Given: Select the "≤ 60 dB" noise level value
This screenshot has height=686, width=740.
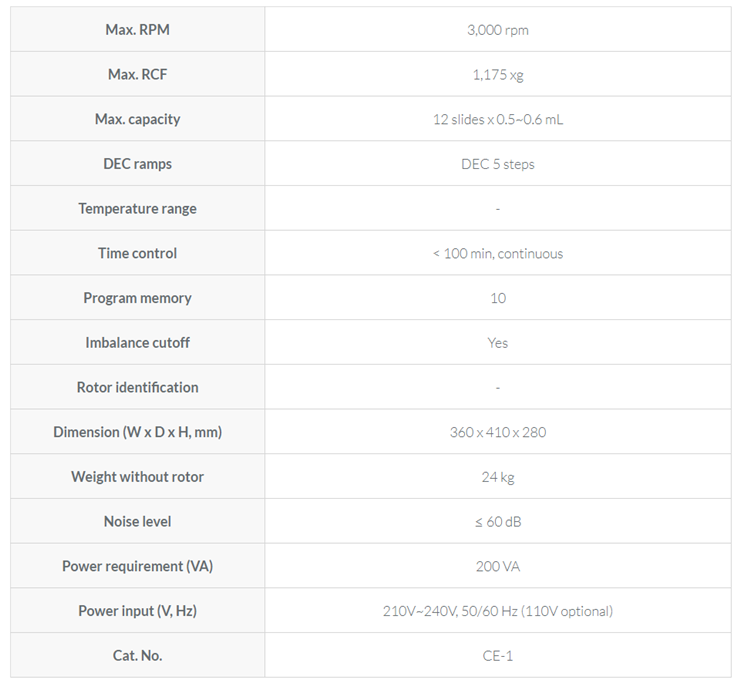Looking at the screenshot, I should (497, 522).
